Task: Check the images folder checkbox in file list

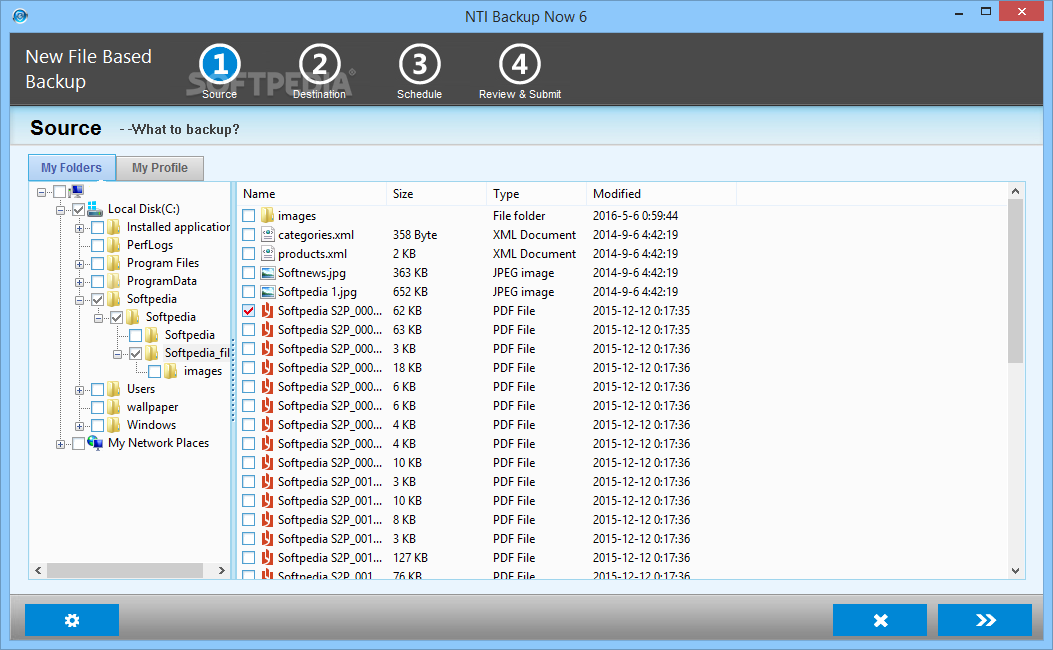Action: (x=249, y=216)
